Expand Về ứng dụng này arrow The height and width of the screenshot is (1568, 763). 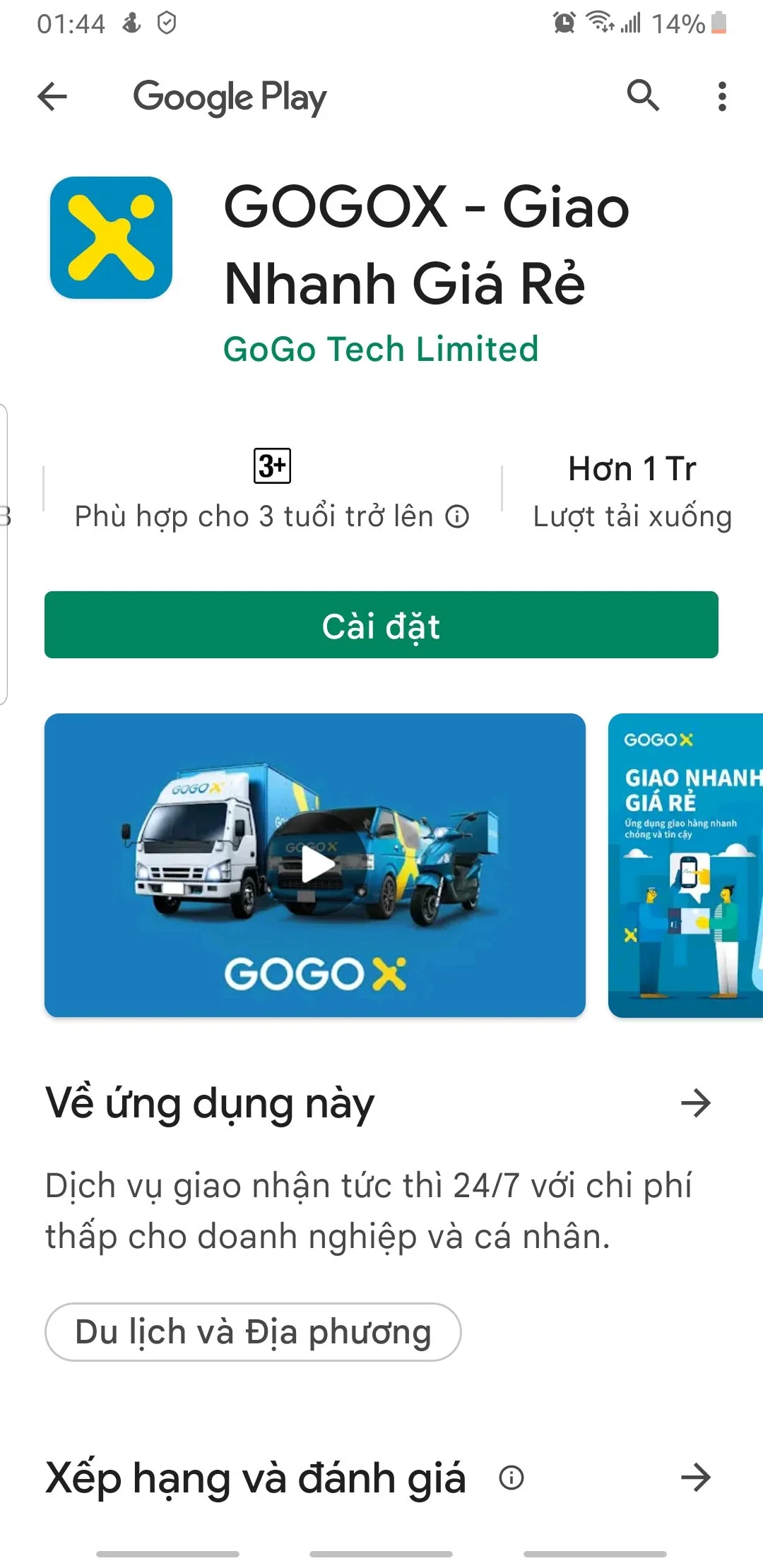(x=696, y=1103)
